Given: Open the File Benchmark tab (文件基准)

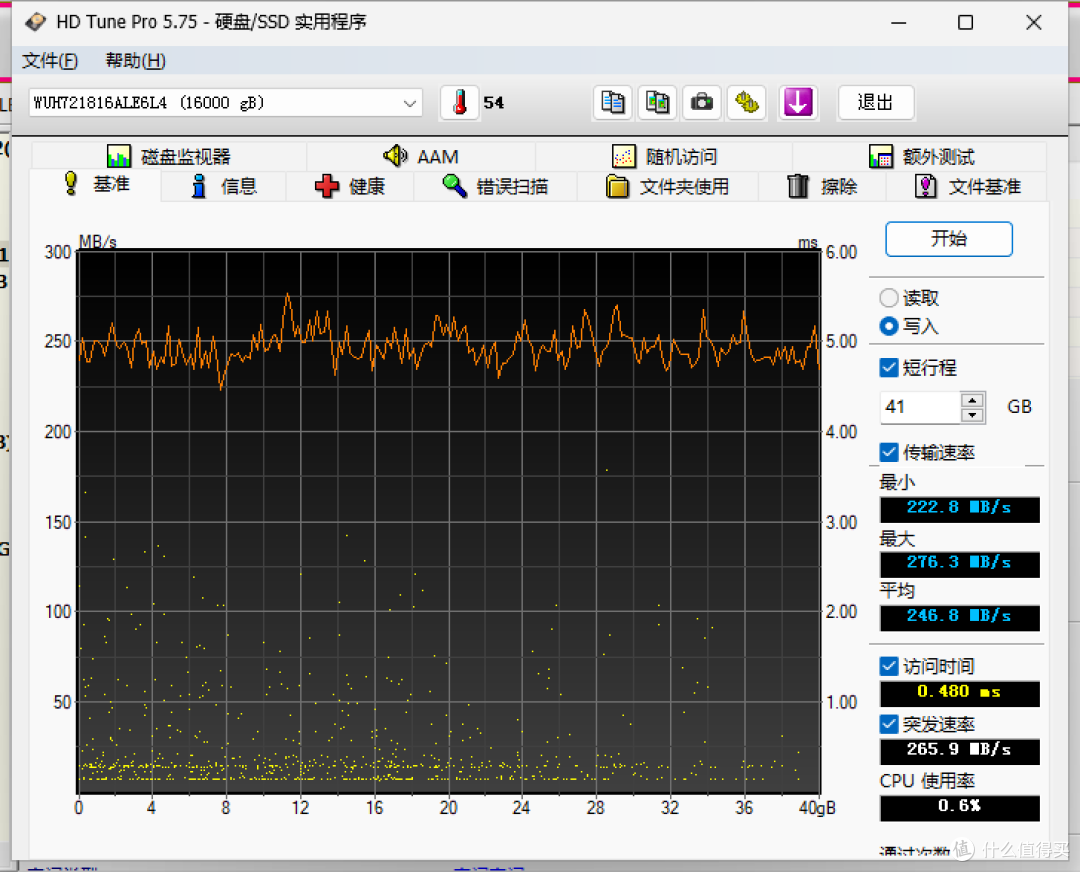Looking at the screenshot, I should coord(967,186).
